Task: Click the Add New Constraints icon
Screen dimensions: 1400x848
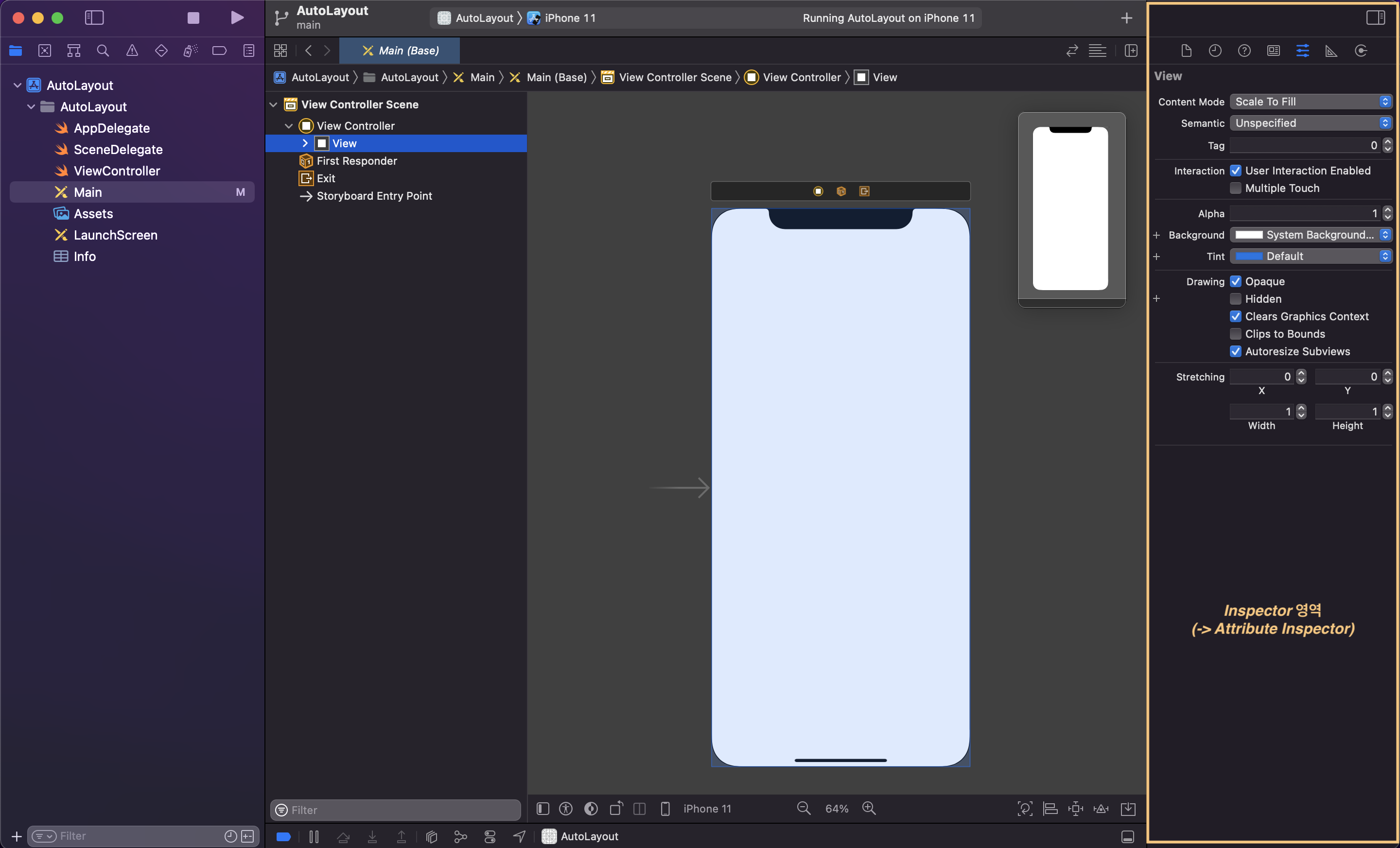Action: [x=1076, y=808]
